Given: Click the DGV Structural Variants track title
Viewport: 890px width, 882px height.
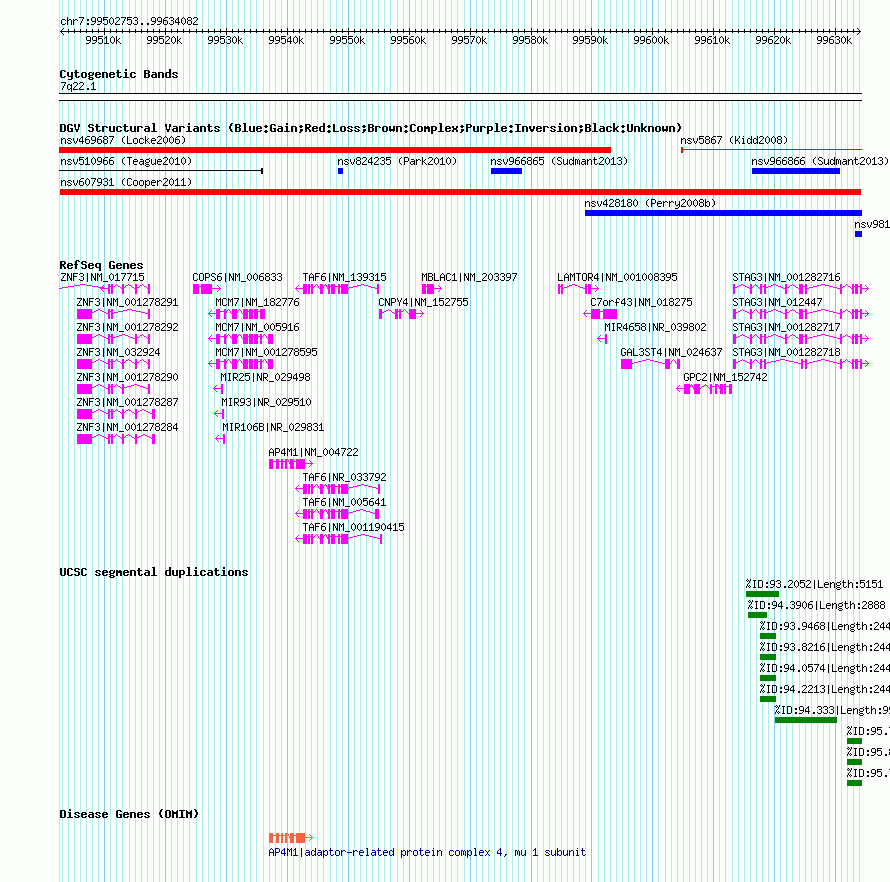Looking at the screenshot, I should tap(370, 128).
